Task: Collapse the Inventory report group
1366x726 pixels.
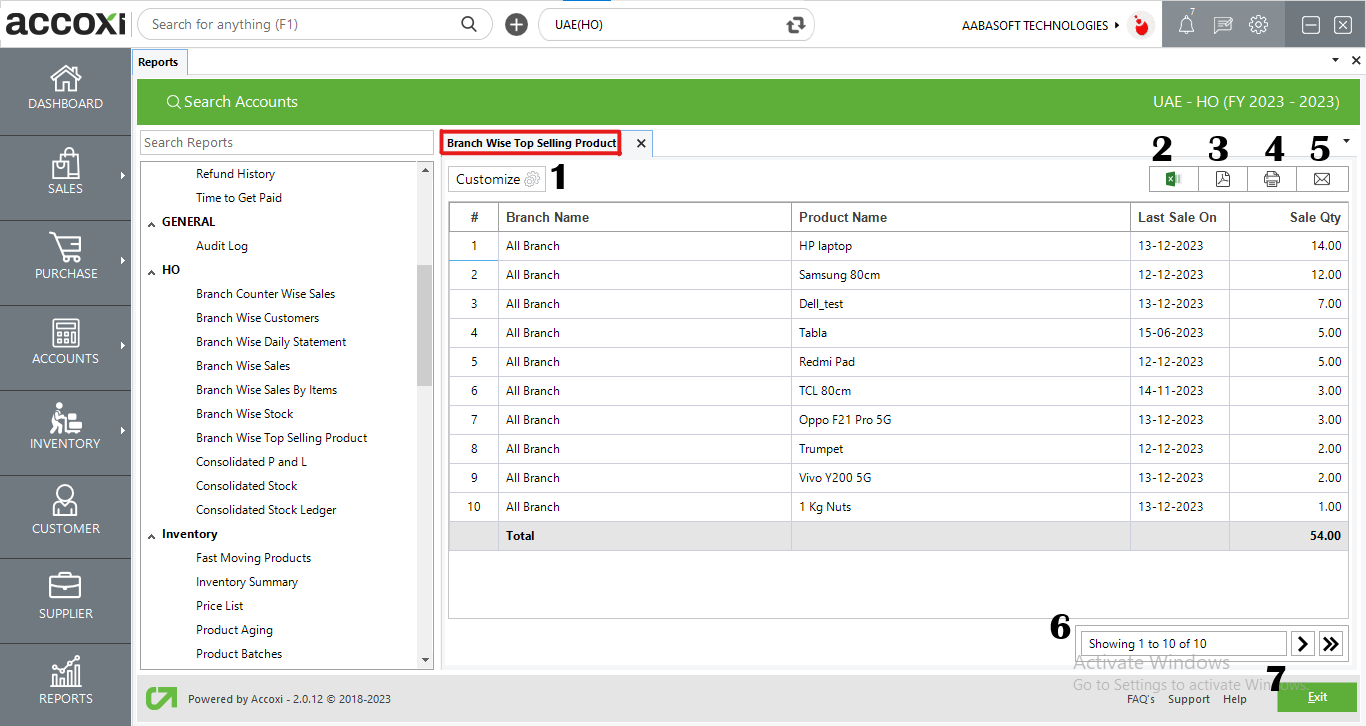Action: click(x=152, y=535)
